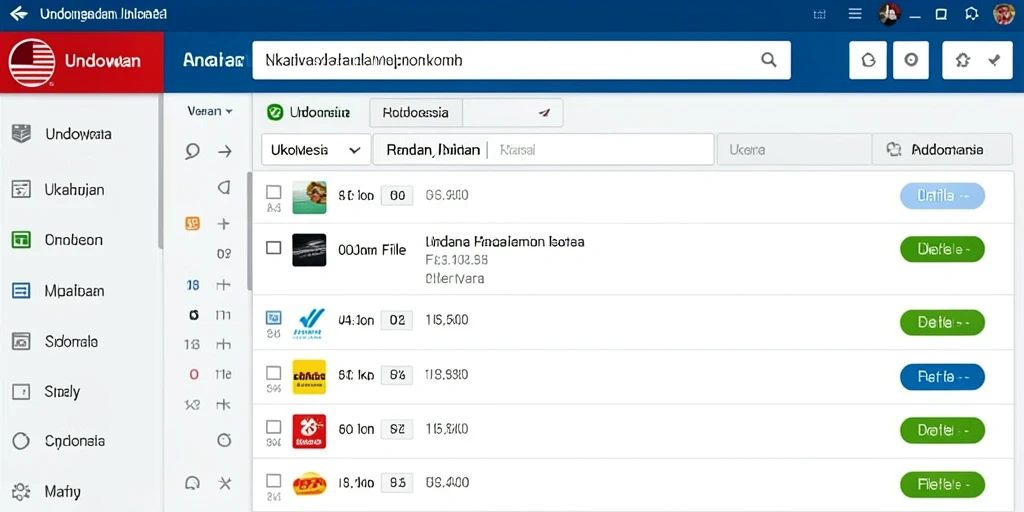
Task: Open the black 00Jam File thumbnail
Action: tap(309, 249)
